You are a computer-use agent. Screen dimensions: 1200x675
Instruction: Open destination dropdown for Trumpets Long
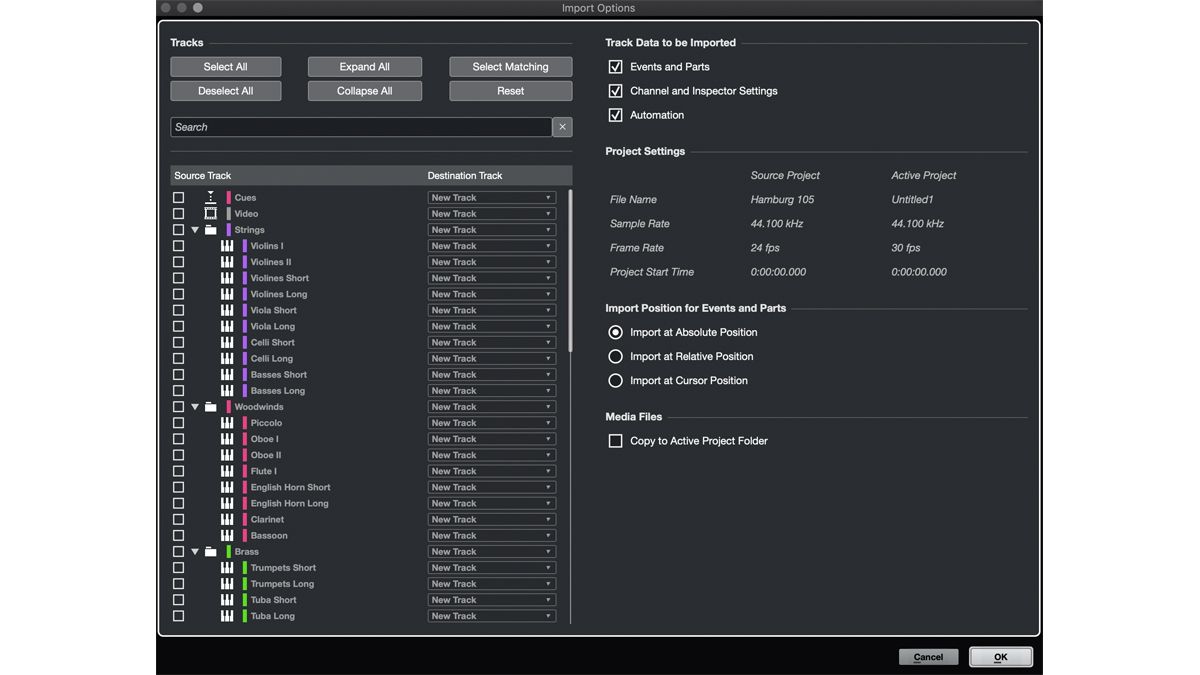point(491,584)
